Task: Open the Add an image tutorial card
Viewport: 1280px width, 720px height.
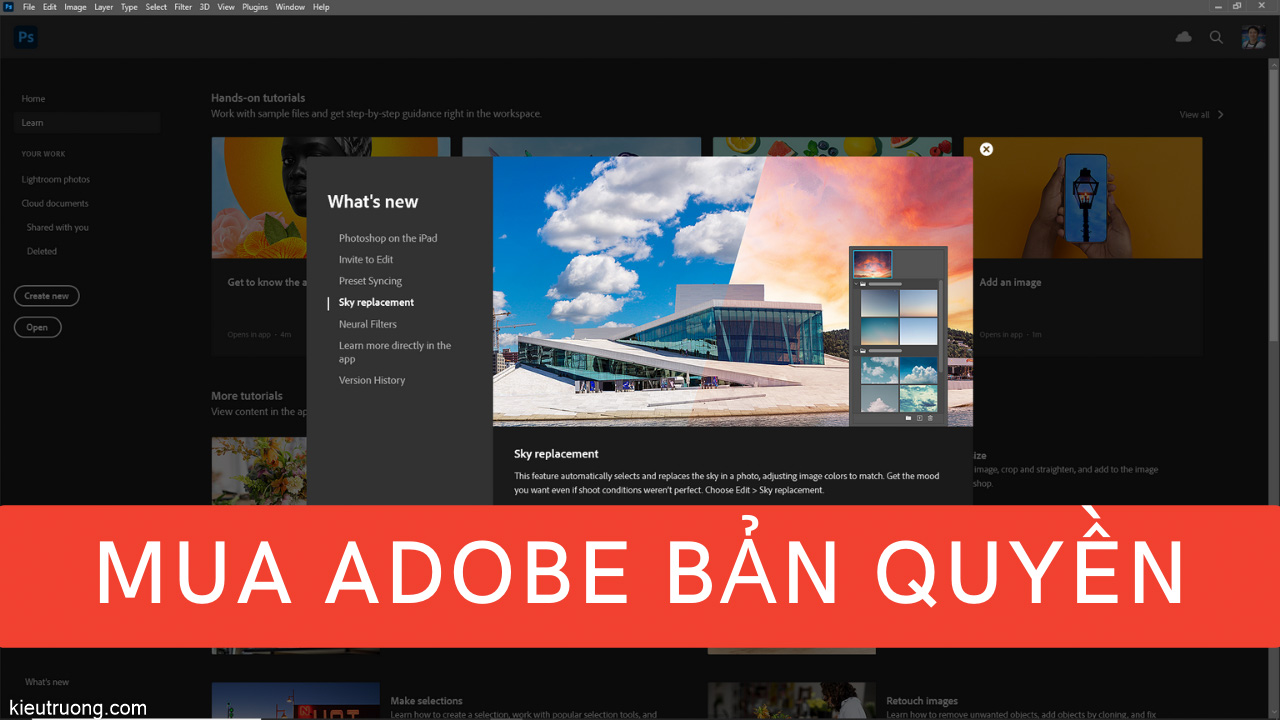Action: pyautogui.click(x=1083, y=246)
